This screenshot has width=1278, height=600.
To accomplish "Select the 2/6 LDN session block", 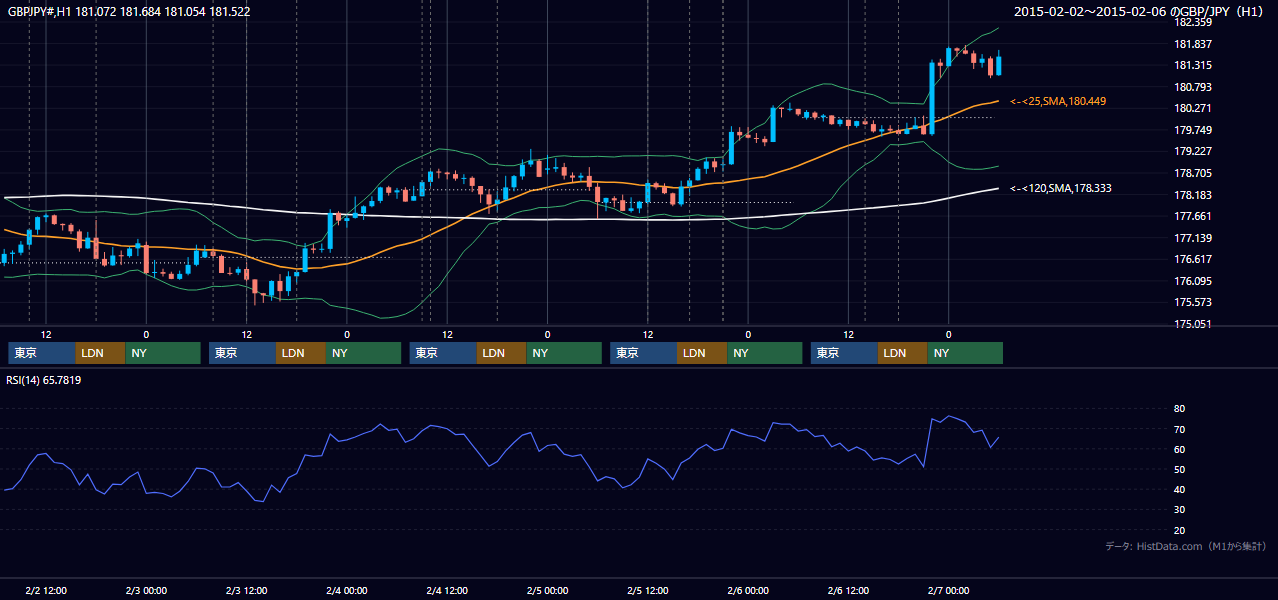I will [x=902, y=353].
